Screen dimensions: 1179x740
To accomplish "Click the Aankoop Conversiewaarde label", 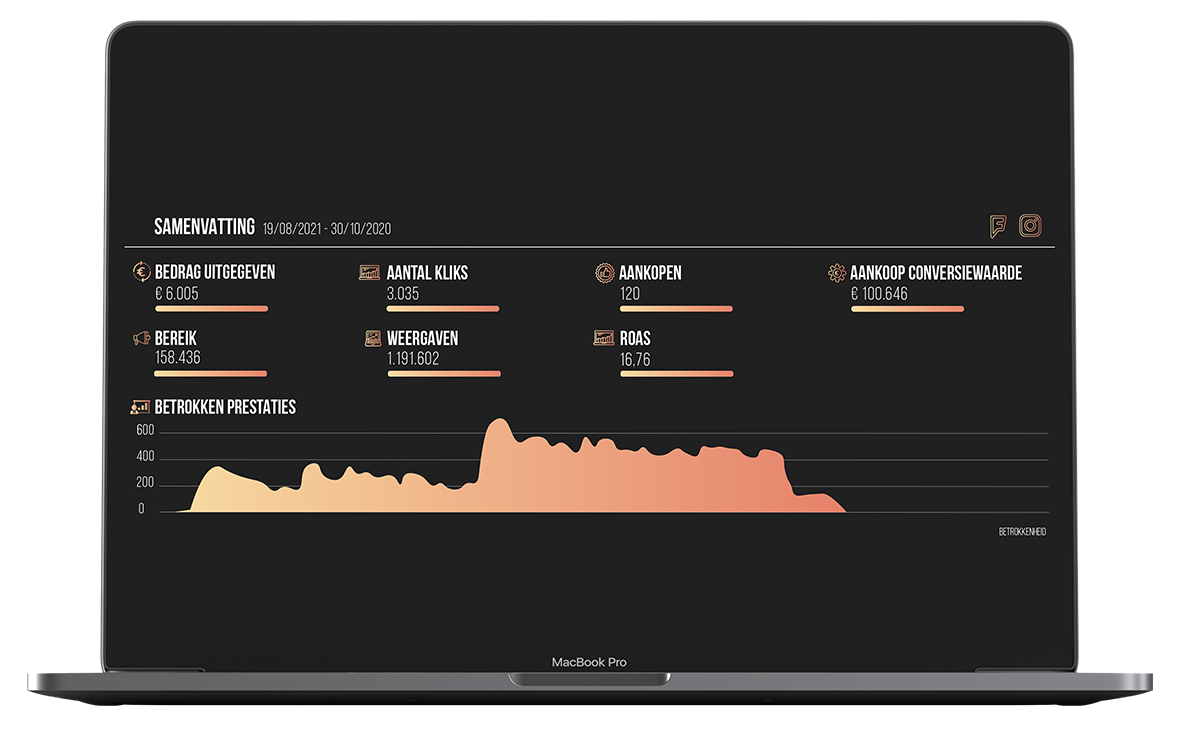I will [936, 273].
